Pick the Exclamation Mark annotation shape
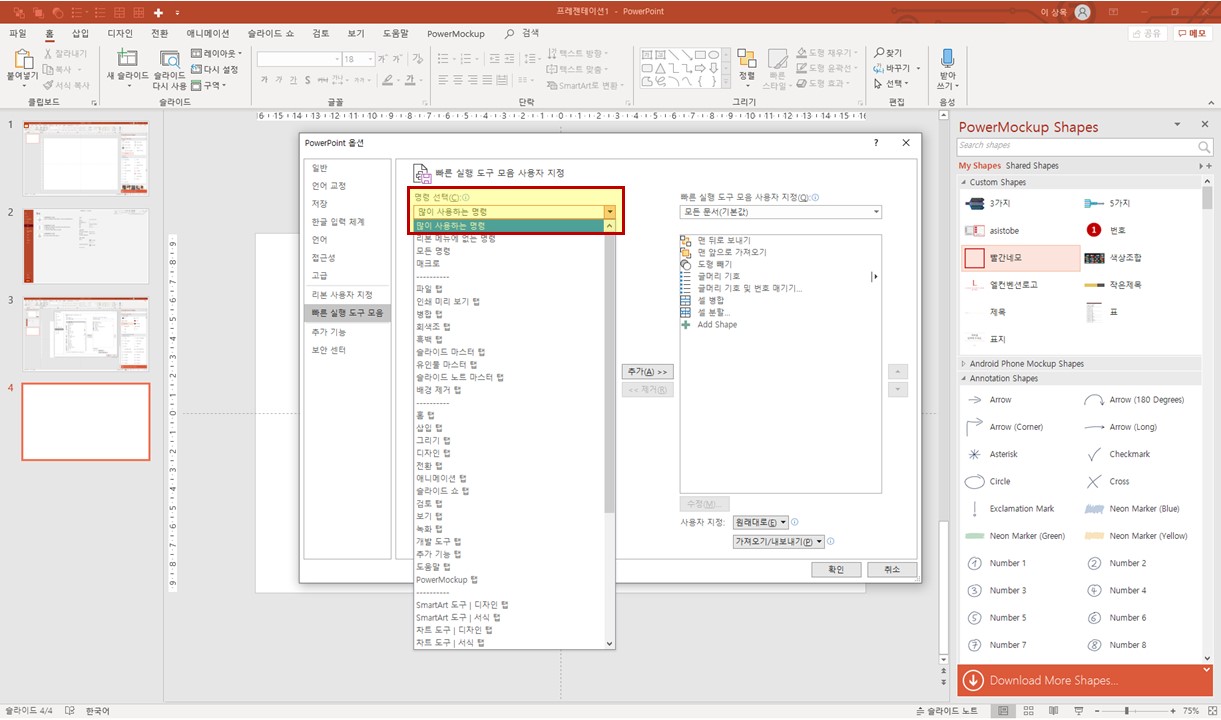Image resolution: width=1221 pixels, height=720 pixels. 1020,509
